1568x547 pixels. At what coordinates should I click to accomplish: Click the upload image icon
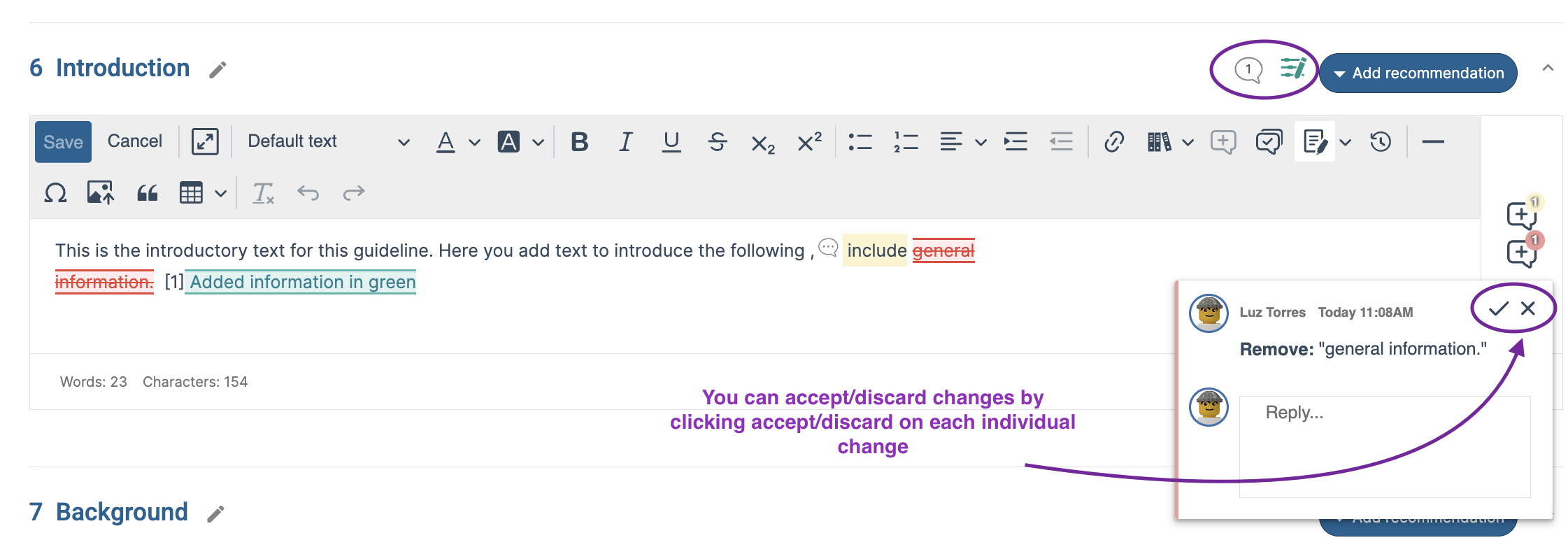pos(101,192)
